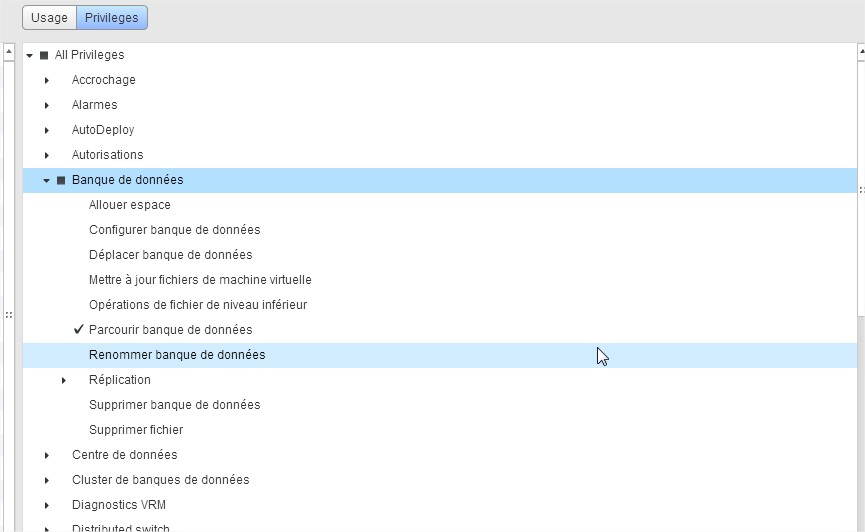The width and height of the screenshot is (865, 532).
Task: Select the All Privileges label
Action: tap(89, 55)
